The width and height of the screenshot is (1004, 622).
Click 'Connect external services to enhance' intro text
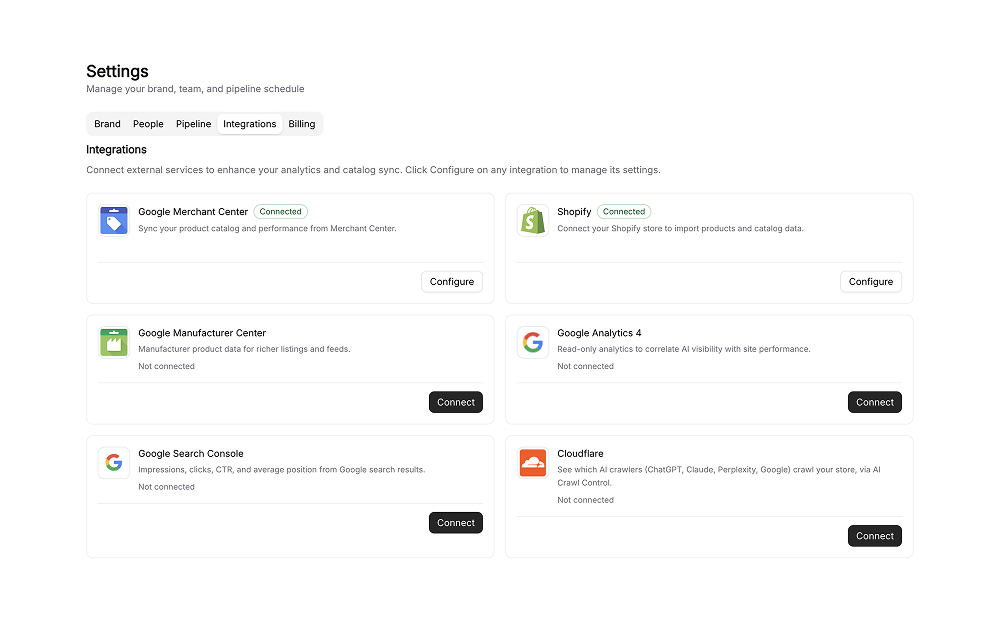pyautogui.click(x=373, y=170)
